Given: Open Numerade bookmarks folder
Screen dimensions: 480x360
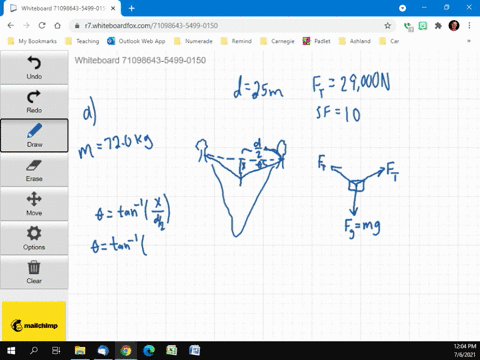Looking at the screenshot, I should click(x=193, y=41).
